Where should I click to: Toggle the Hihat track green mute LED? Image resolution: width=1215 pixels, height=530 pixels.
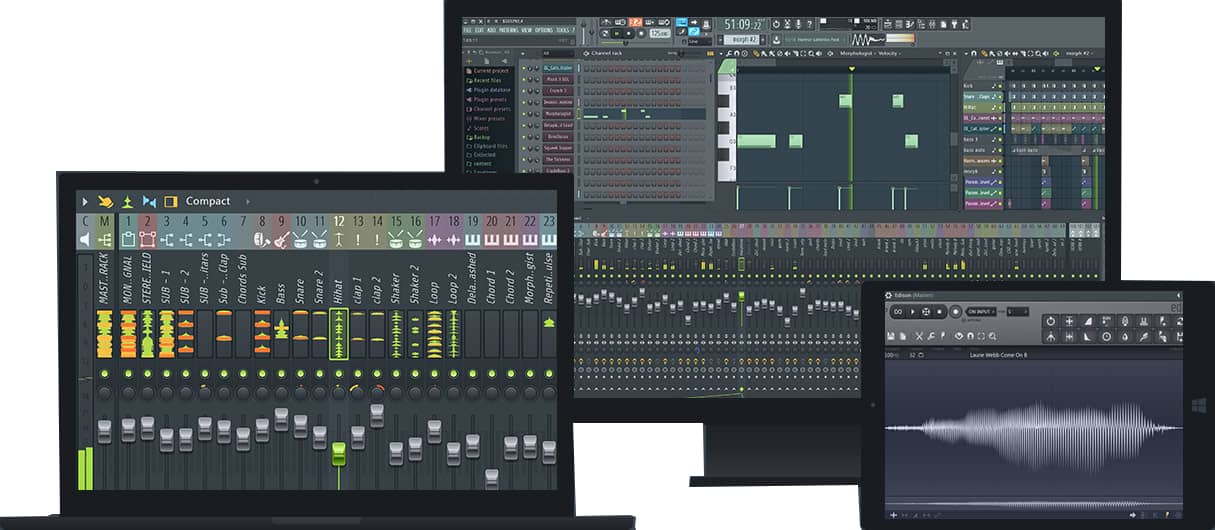coord(339,373)
